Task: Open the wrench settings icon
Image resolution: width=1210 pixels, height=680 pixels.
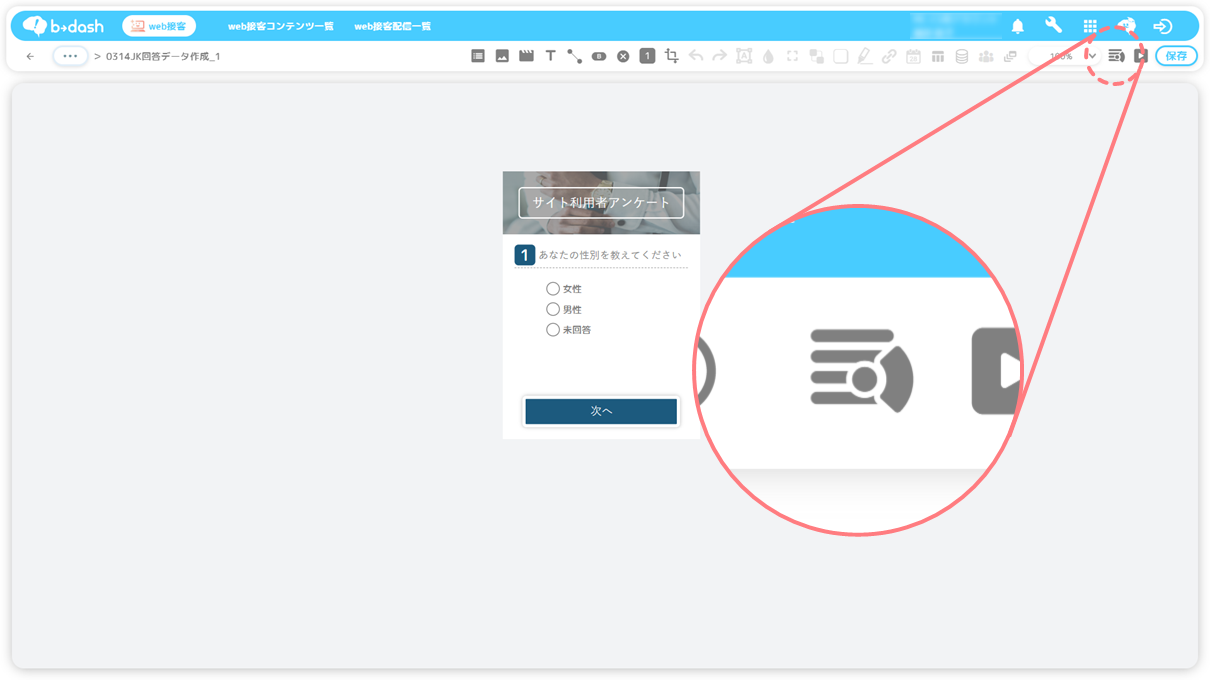Action: point(1053,26)
